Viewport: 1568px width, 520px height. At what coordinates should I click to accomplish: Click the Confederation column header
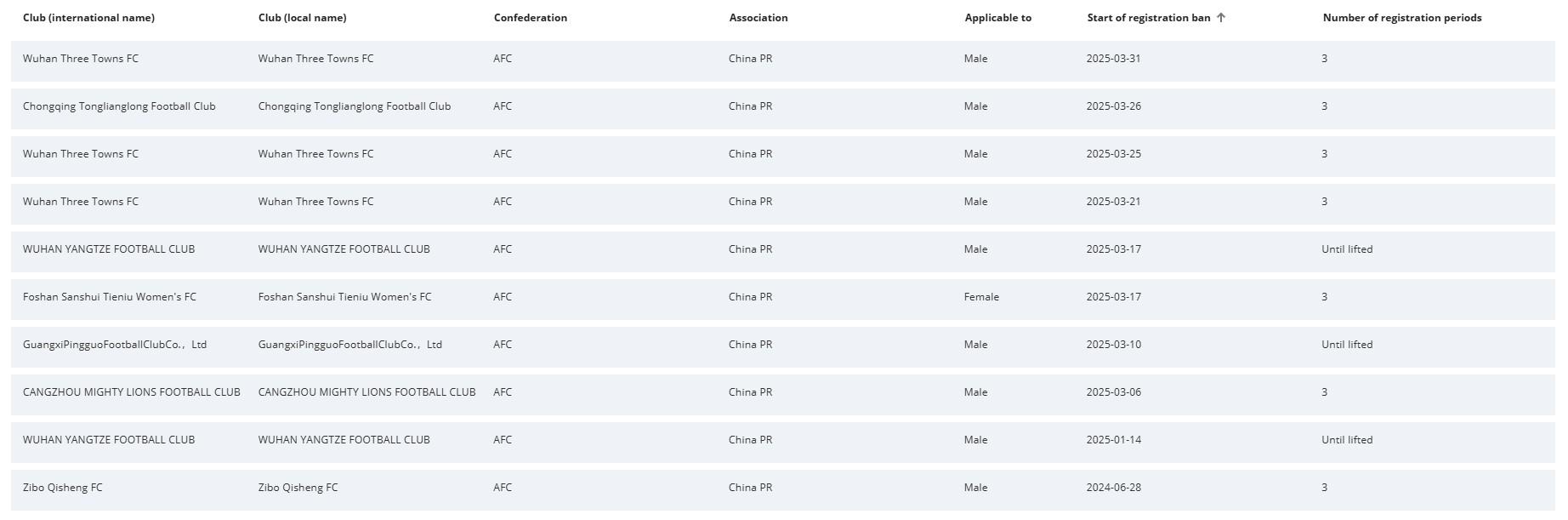click(x=530, y=18)
